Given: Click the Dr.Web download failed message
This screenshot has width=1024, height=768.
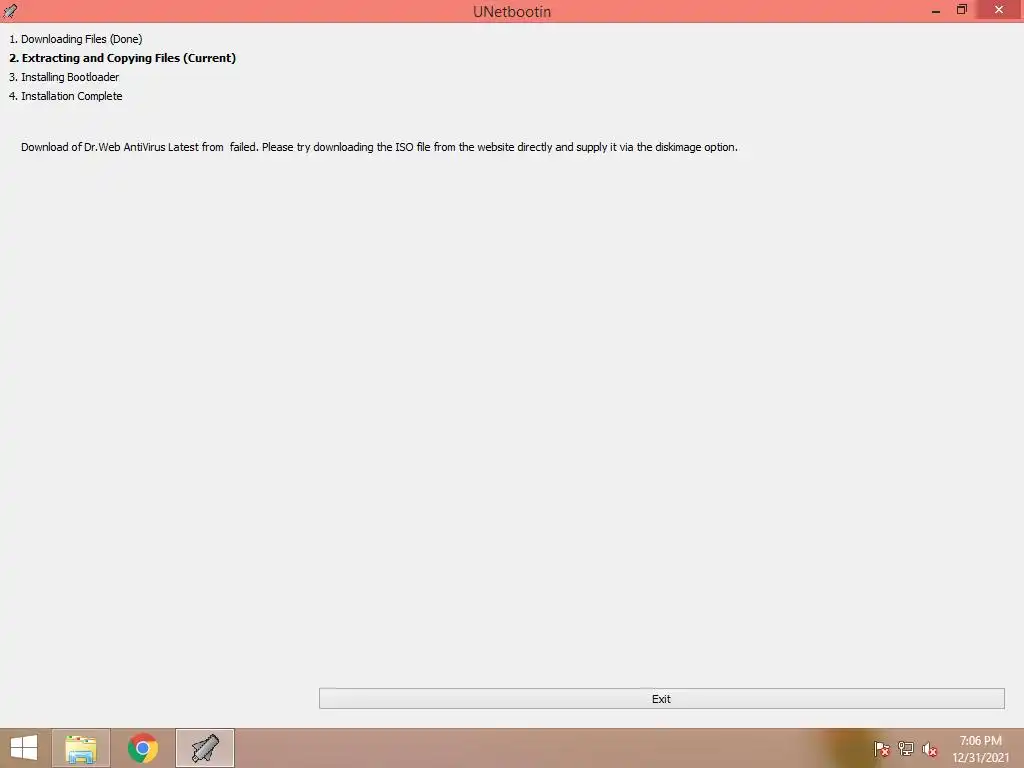Looking at the screenshot, I should [379, 147].
